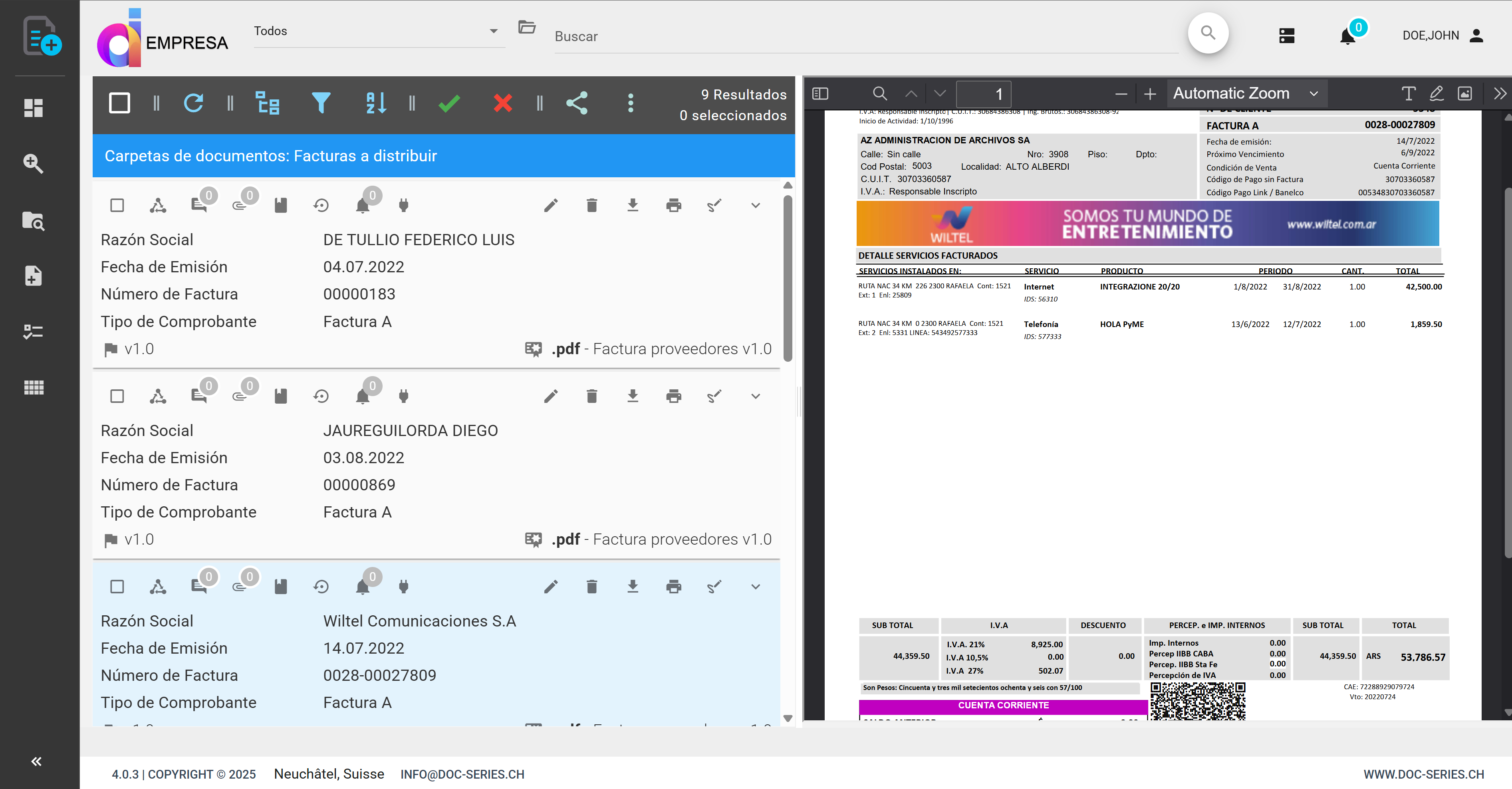Open the grid view icon in sidebar

click(34, 387)
